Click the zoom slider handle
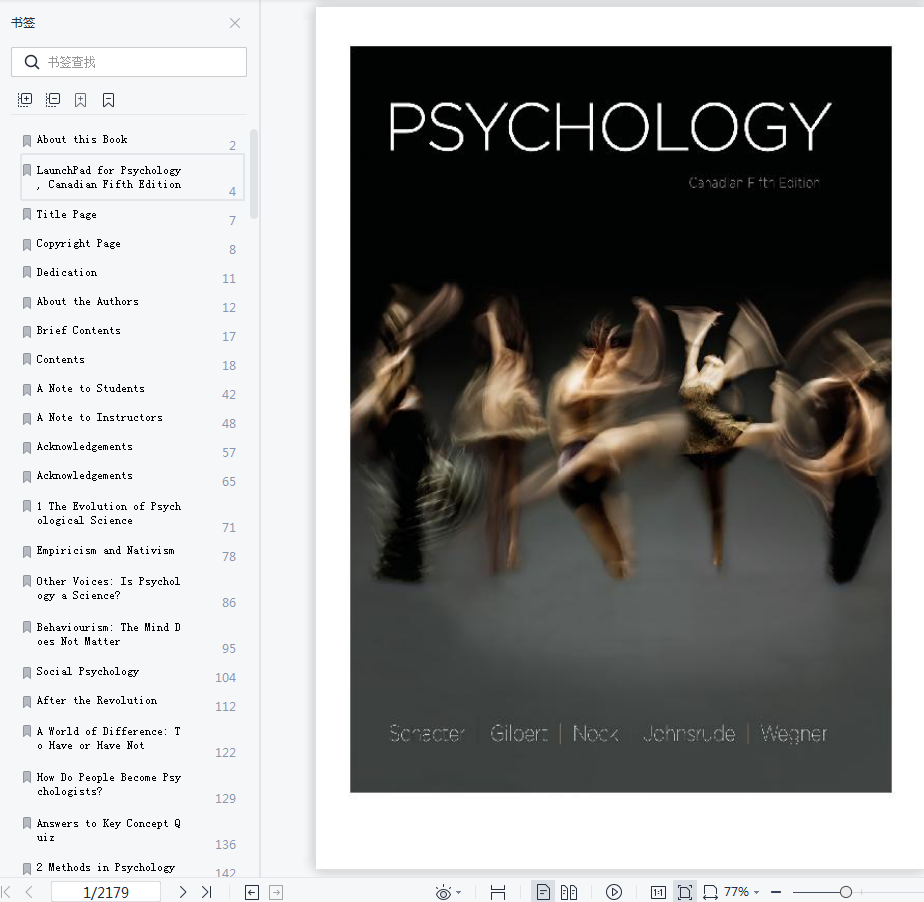 pos(846,892)
